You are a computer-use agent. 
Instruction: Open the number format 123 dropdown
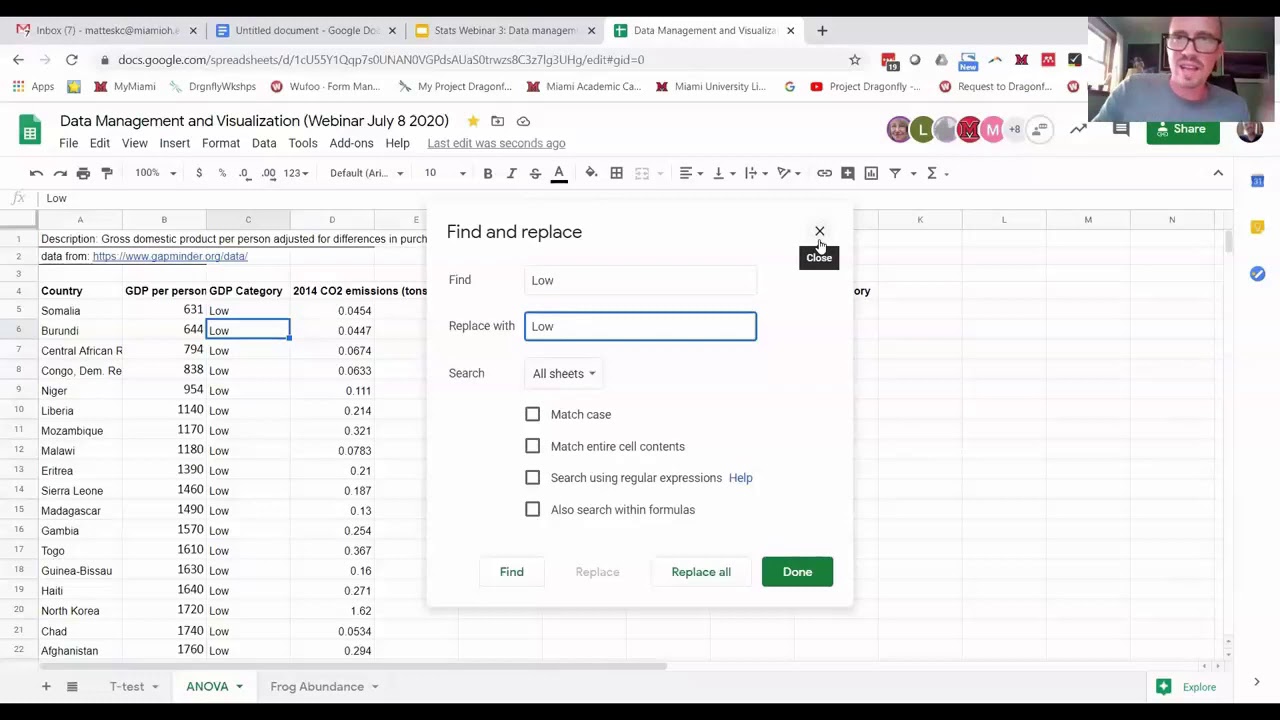[x=297, y=173]
